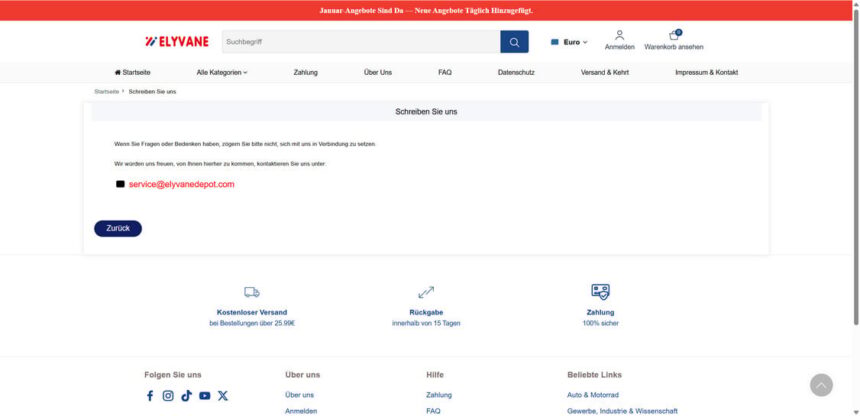The image size is (860, 416).
Task: Open footer Zahlung link under Hilfe
Action: (x=439, y=395)
